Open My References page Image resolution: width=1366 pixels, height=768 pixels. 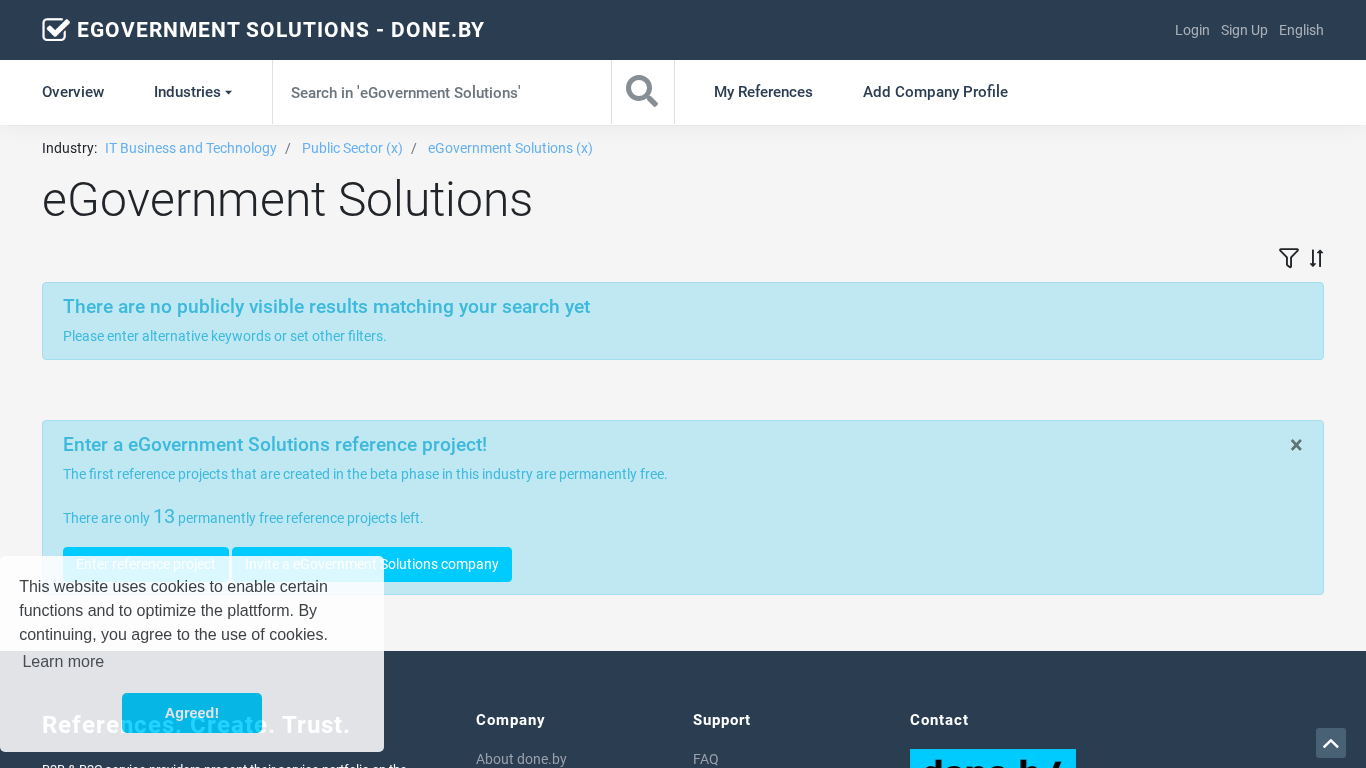click(x=763, y=92)
